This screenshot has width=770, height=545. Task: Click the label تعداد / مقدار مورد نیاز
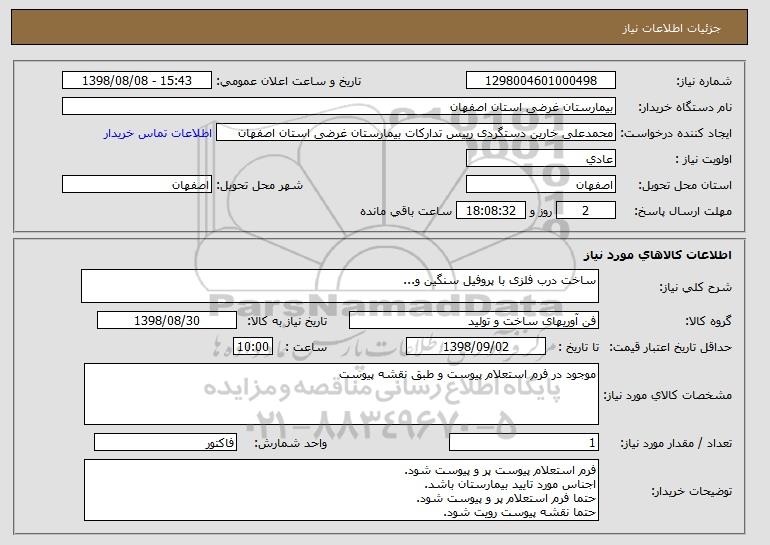tap(676, 444)
